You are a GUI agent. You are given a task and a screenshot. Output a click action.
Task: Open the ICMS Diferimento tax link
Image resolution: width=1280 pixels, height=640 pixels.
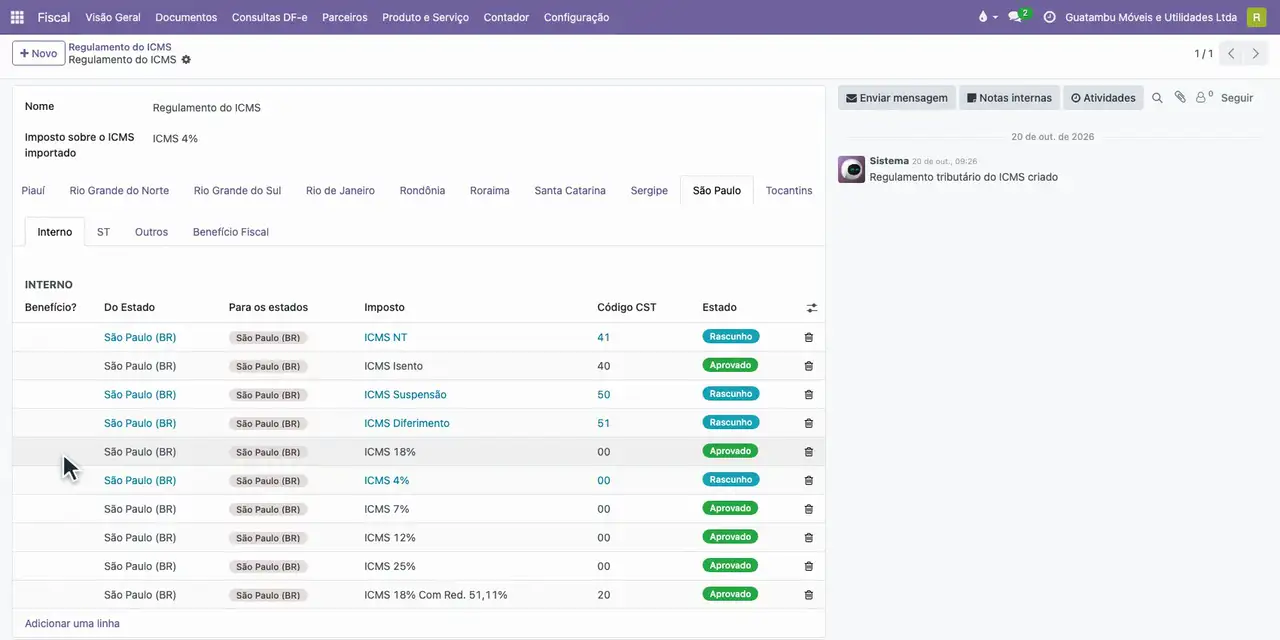407,423
